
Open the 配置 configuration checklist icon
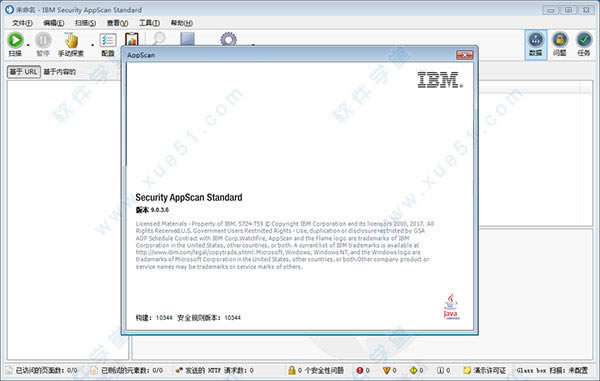[x=108, y=40]
